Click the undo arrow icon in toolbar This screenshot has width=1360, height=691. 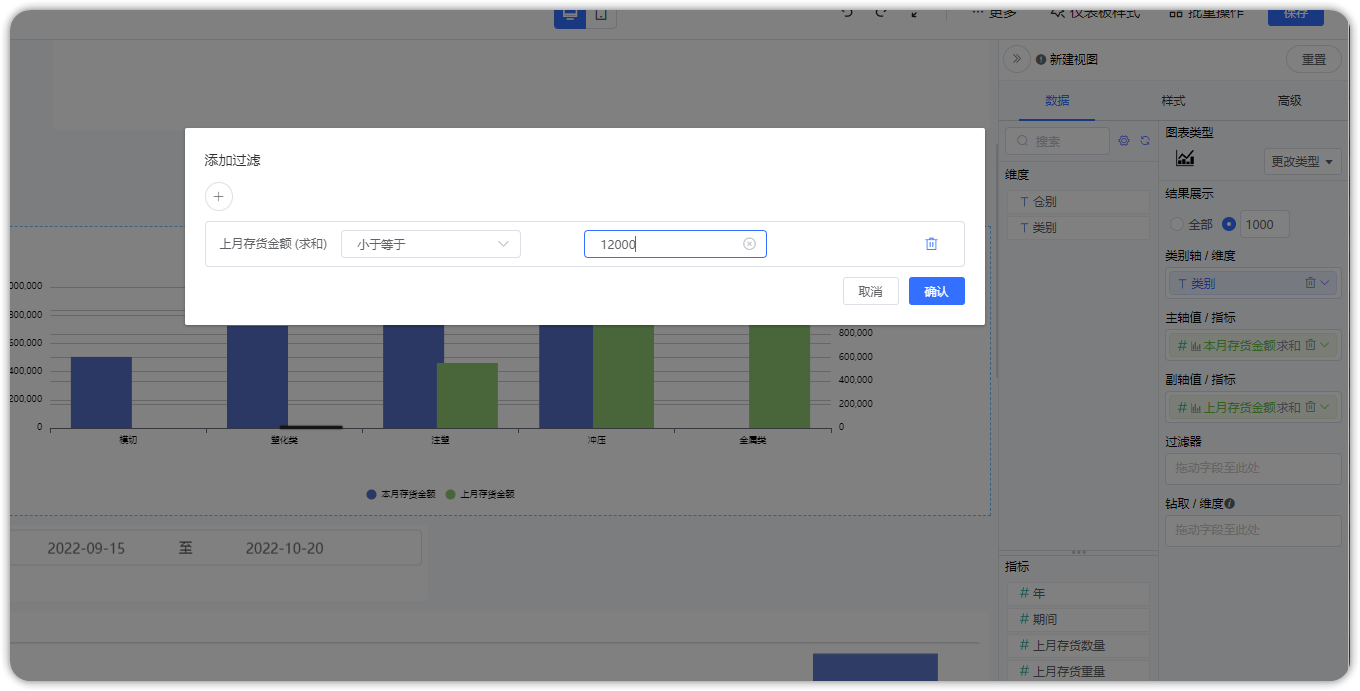[847, 13]
